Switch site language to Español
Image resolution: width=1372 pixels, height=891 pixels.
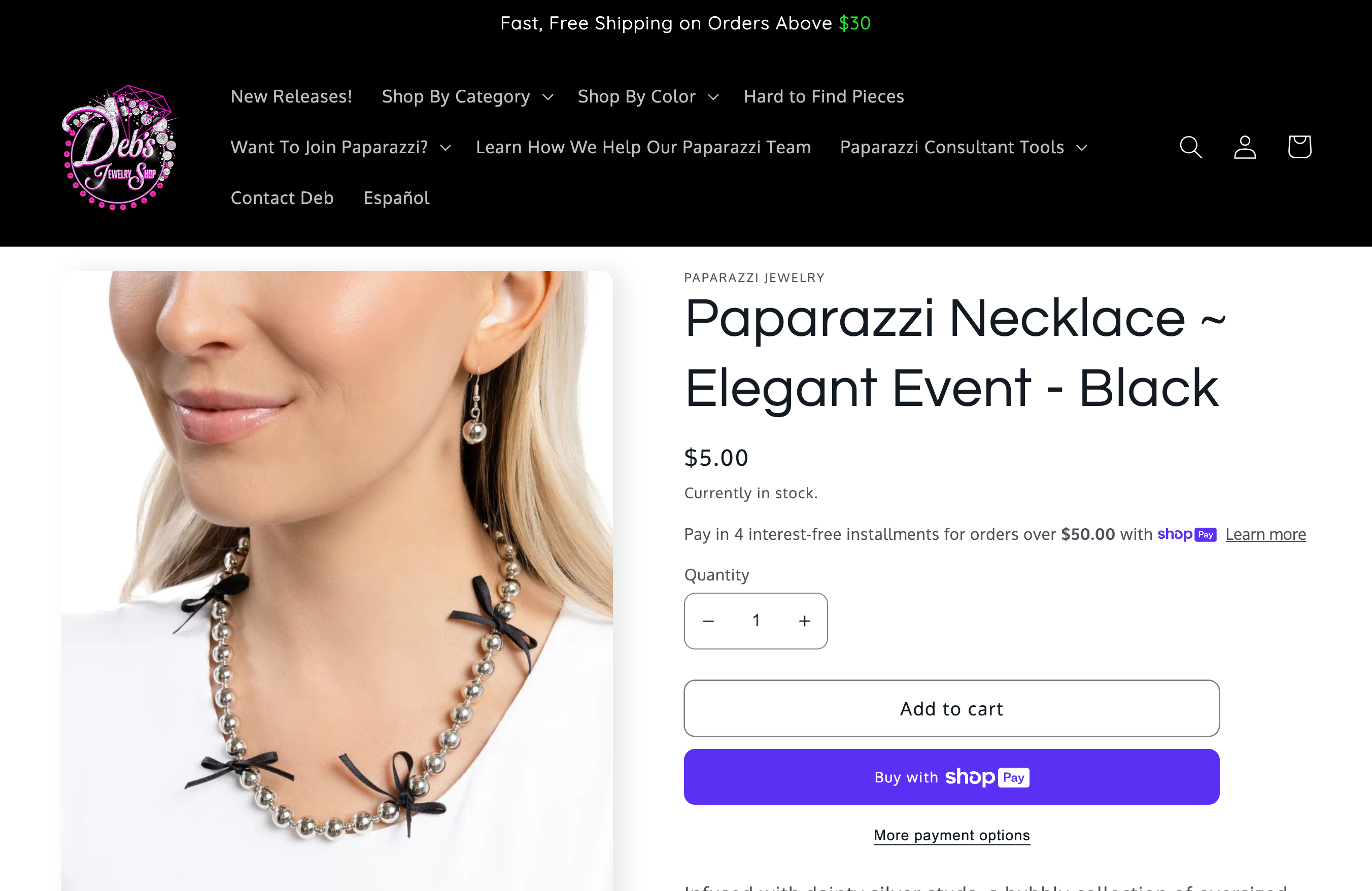[396, 198]
